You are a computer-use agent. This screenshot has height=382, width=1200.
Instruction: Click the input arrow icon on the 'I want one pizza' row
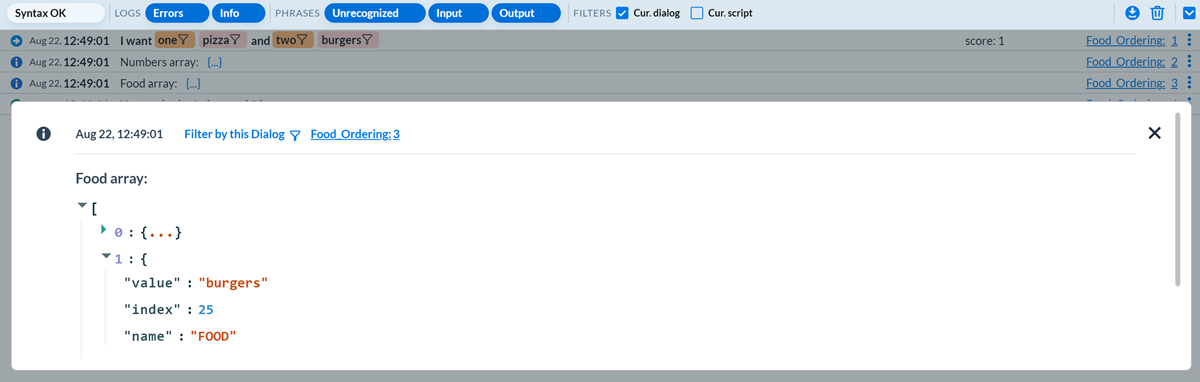(x=17, y=41)
